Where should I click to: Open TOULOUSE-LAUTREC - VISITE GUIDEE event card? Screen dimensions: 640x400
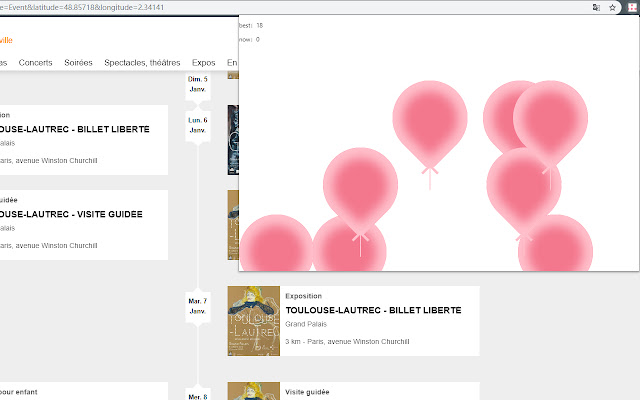coord(84,225)
